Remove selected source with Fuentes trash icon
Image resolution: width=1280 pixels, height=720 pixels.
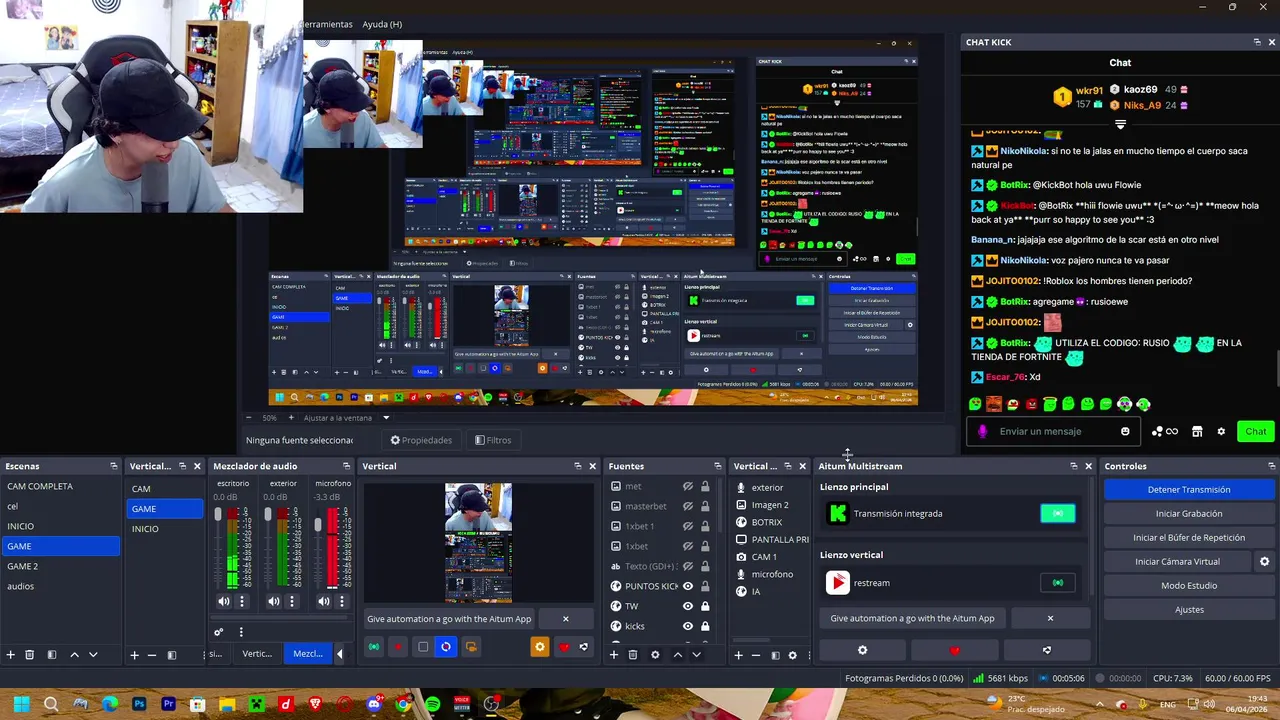[x=633, y=655]
